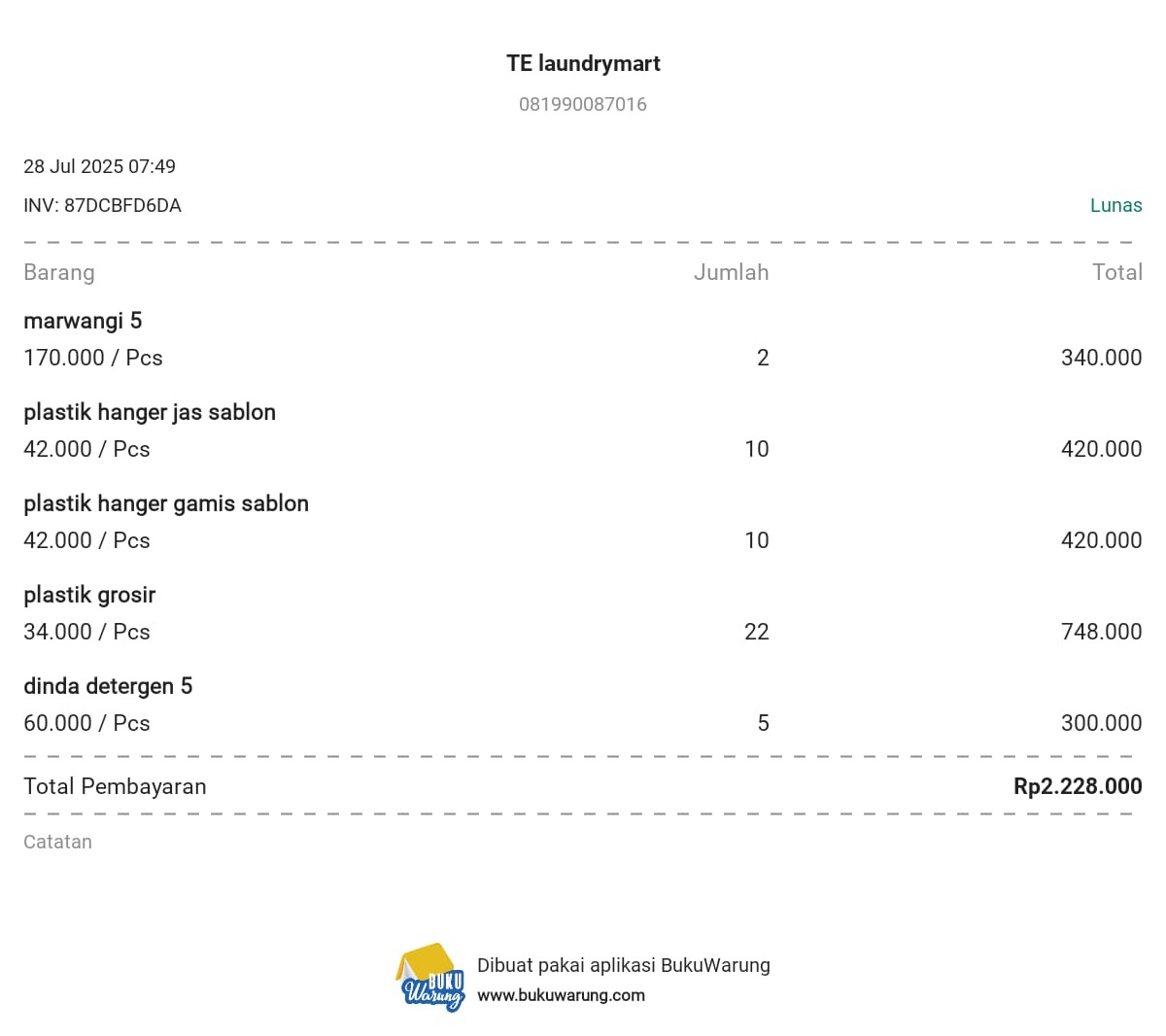Select the plastik hanger jas sablon item
1166x1036 pixels.
(x=150, y=412)
